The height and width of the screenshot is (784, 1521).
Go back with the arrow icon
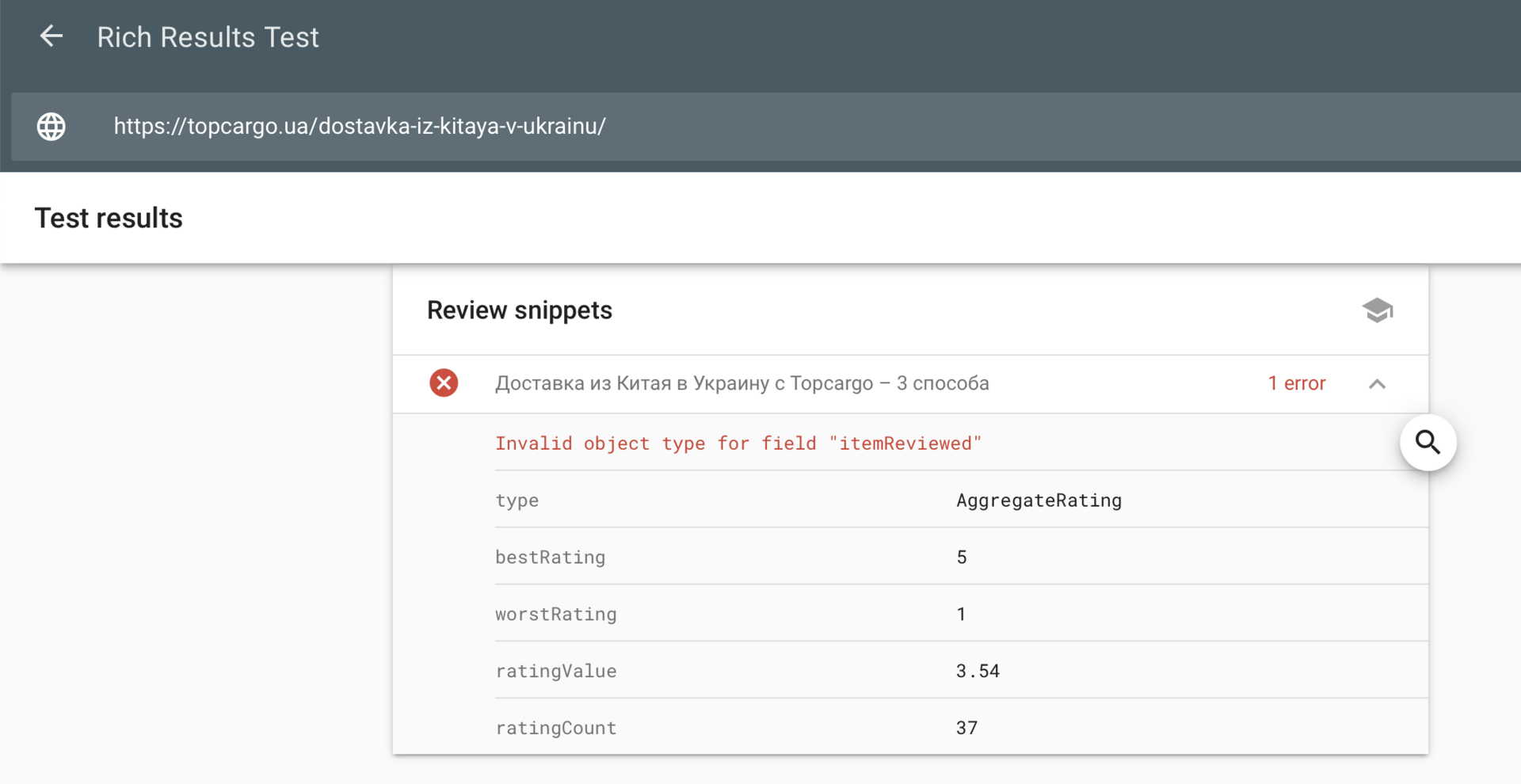[x=51, y=36]
